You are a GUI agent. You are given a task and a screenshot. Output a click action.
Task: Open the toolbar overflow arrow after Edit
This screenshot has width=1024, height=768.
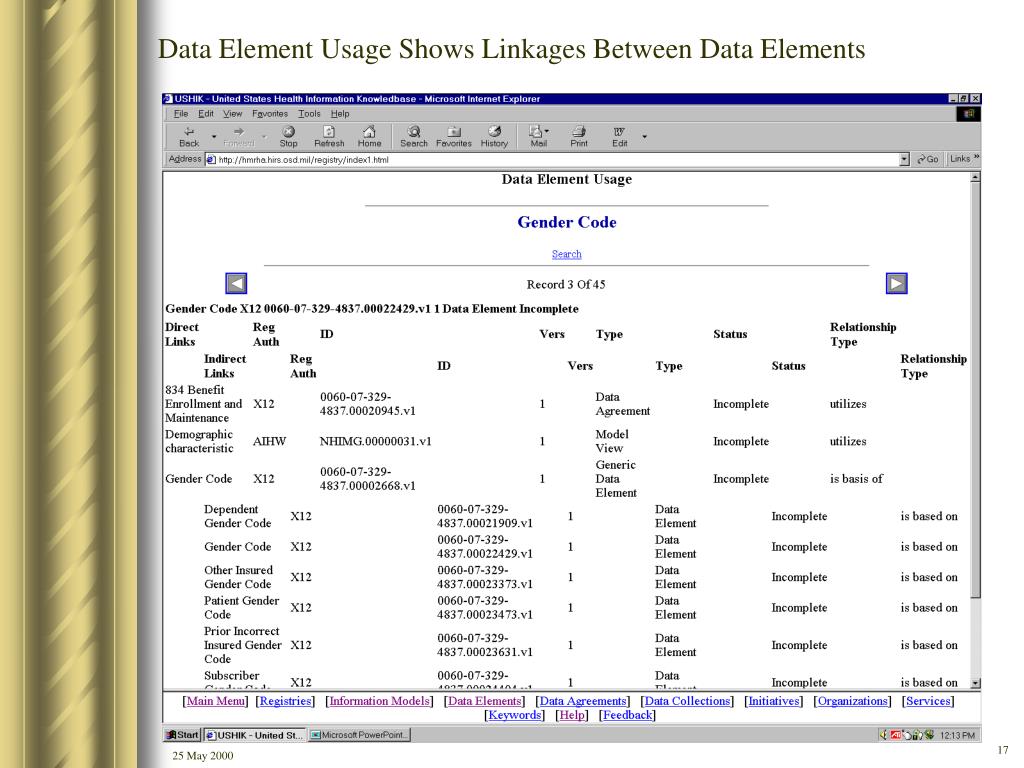coord(644,136)
